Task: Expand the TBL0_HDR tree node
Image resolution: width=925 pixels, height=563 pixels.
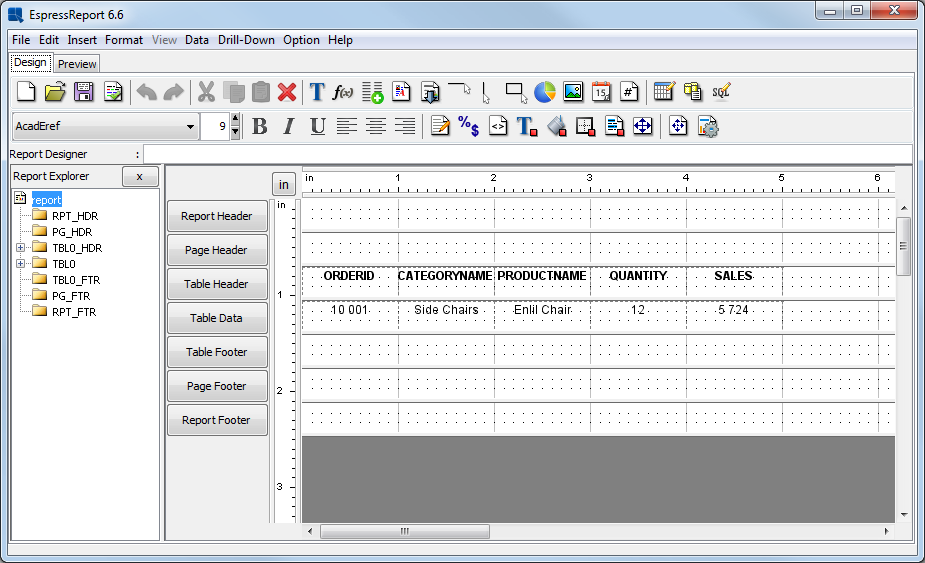Action: [20, 247]
